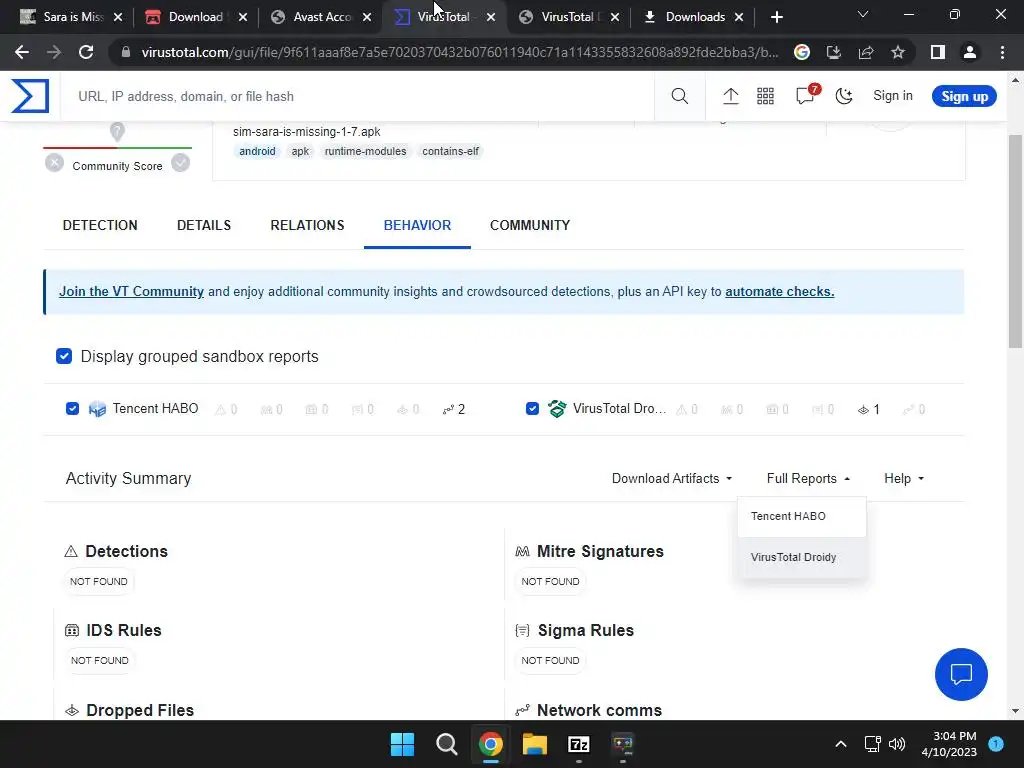Click the Network comms icon
Viewport: 1024px width, 768px height.
pos(522,711)
